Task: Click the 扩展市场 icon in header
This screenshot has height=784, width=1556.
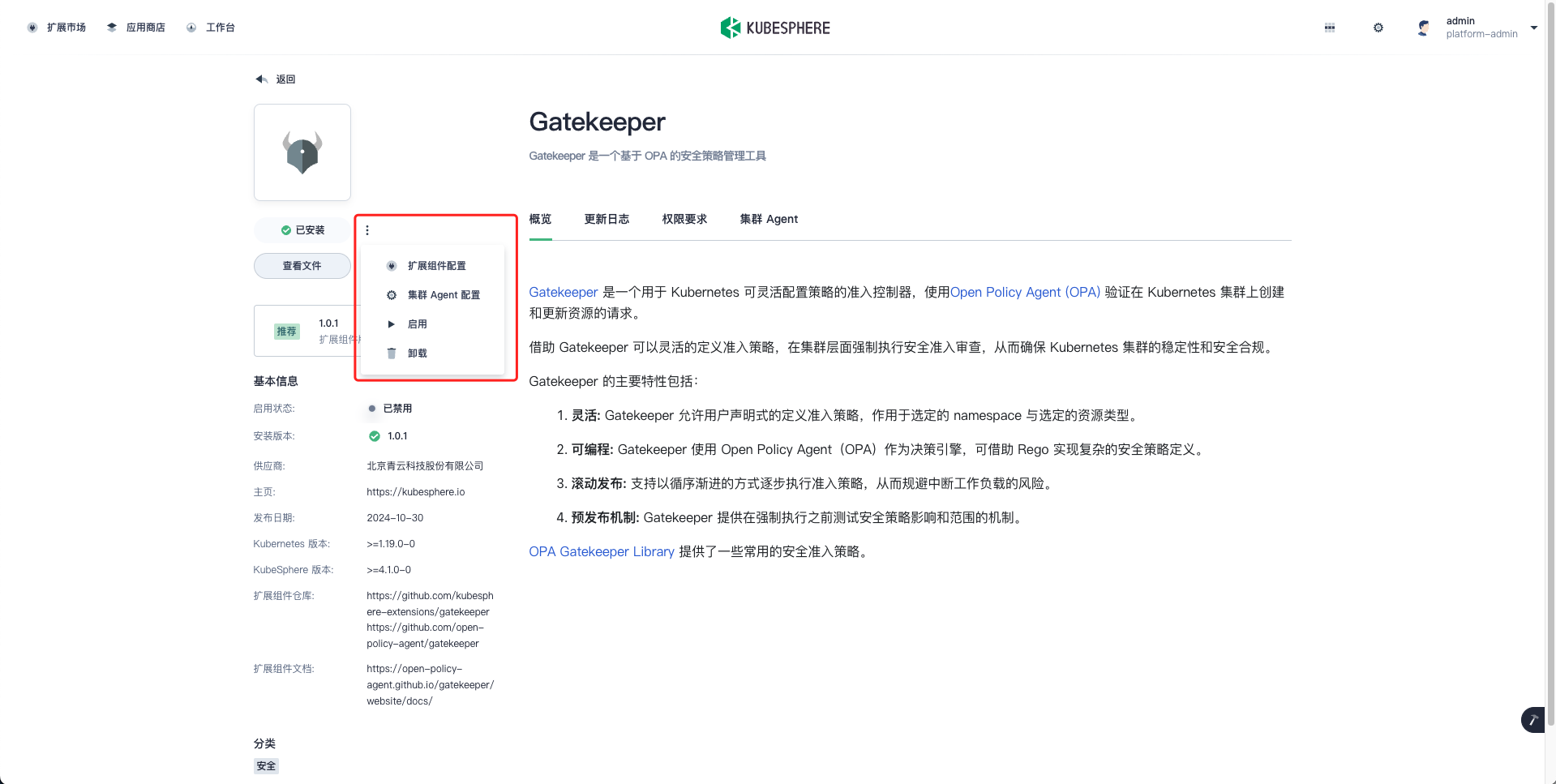Action: click(x=32, y=28)
